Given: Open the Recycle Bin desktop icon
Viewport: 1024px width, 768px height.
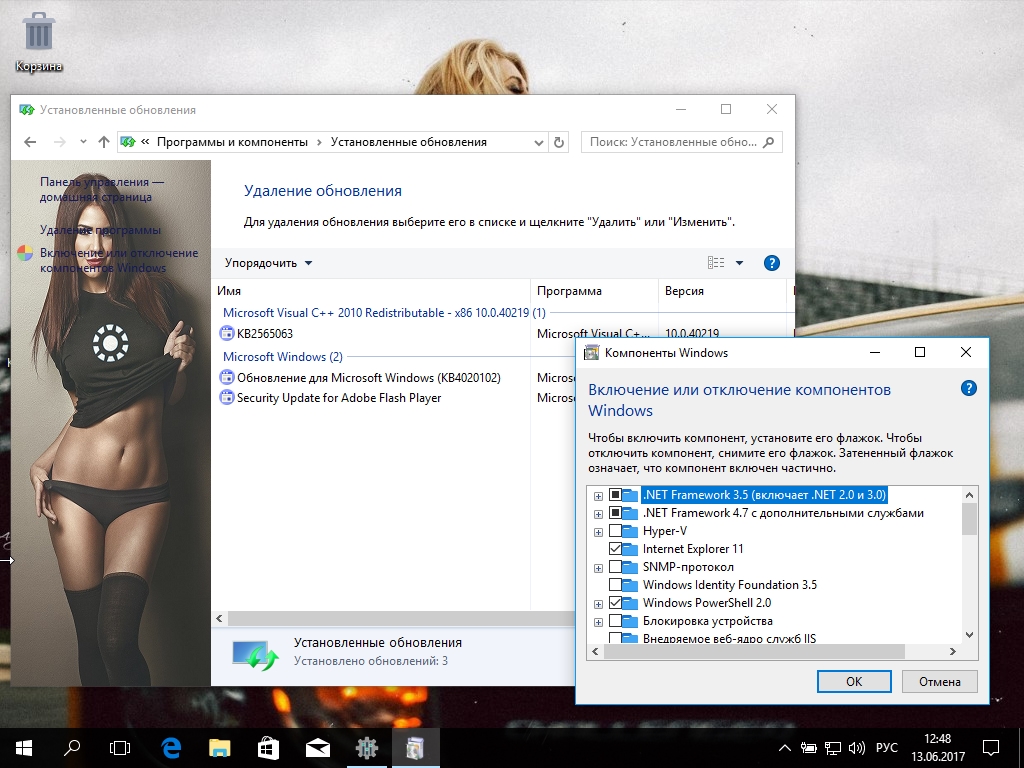Looking at the screenshot, I should 38,42.
